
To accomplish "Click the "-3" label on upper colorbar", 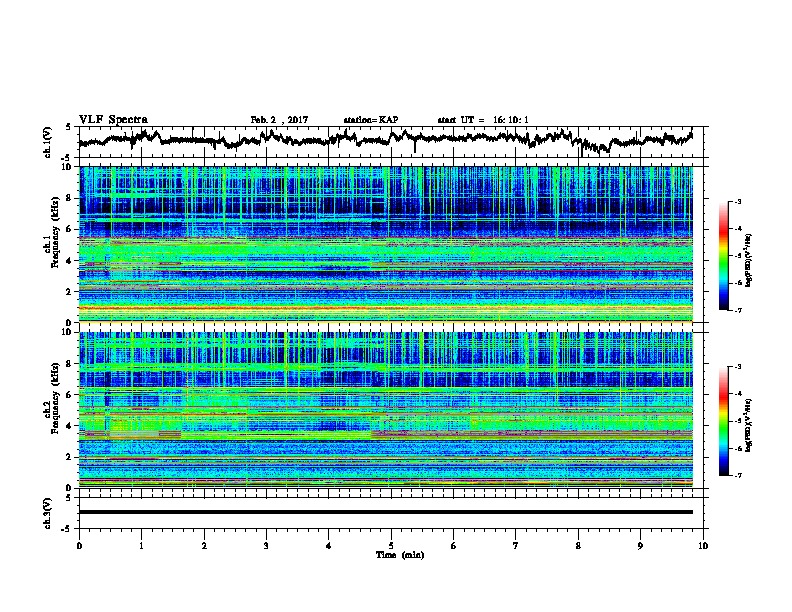I will click(737, 201).
